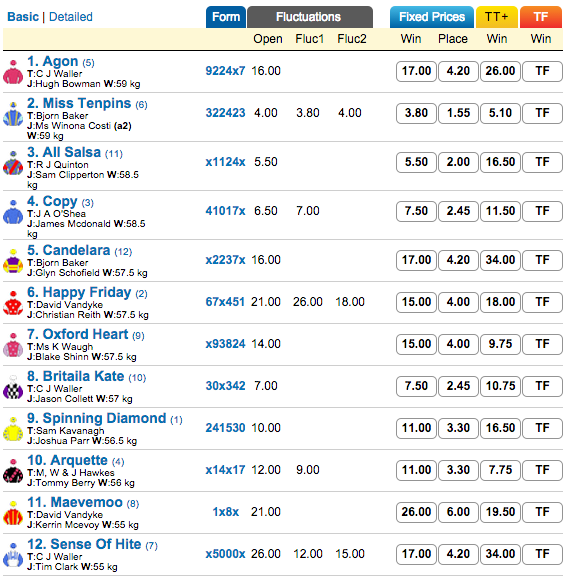Open Agon's form 9224x7
This screenshot has width=568, height=583.
pos(225,71)
